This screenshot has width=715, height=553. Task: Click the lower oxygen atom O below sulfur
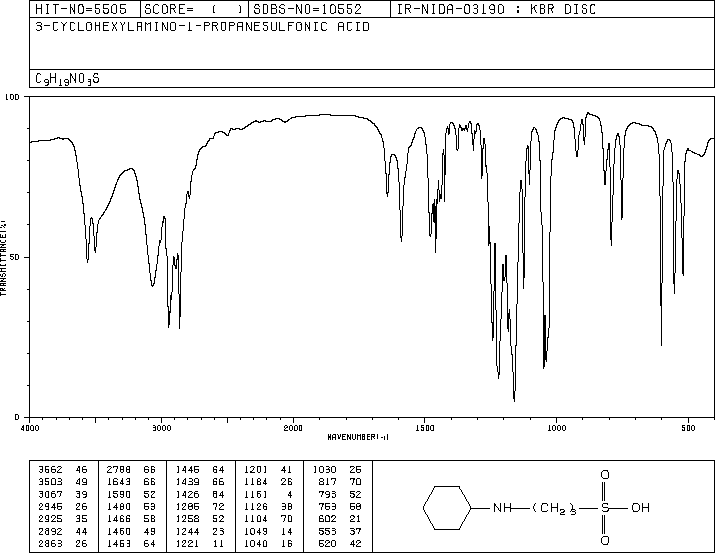[605, 541]
